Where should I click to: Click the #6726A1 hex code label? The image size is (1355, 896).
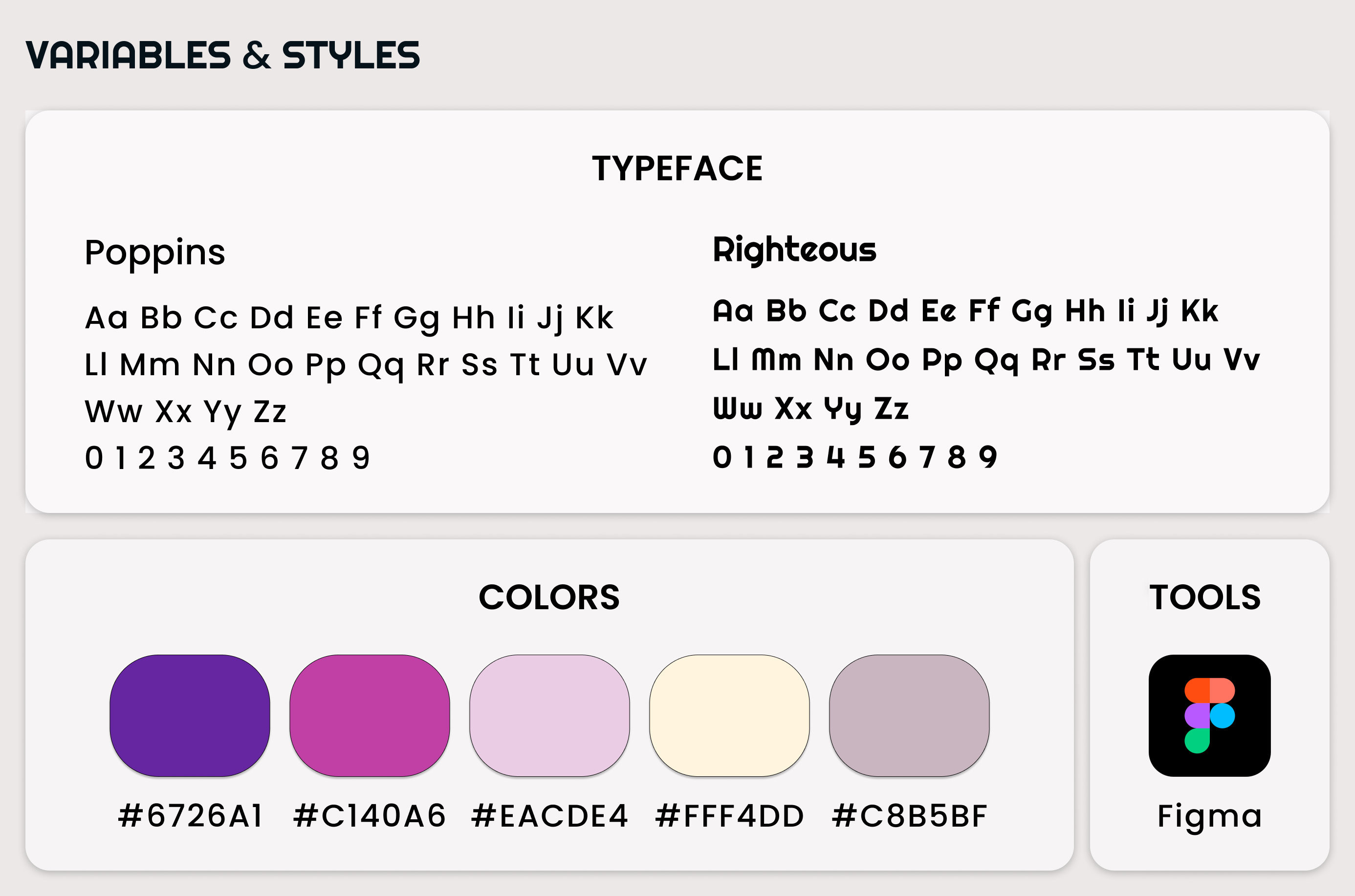pos(190,816)
